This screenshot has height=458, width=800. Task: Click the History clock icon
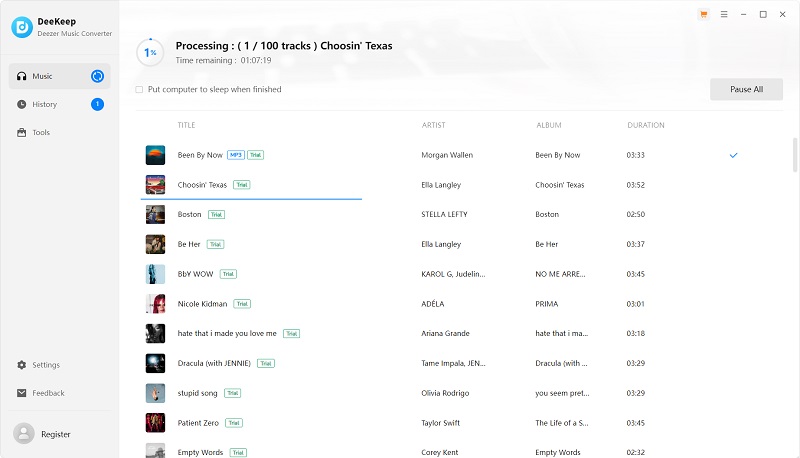21,104
